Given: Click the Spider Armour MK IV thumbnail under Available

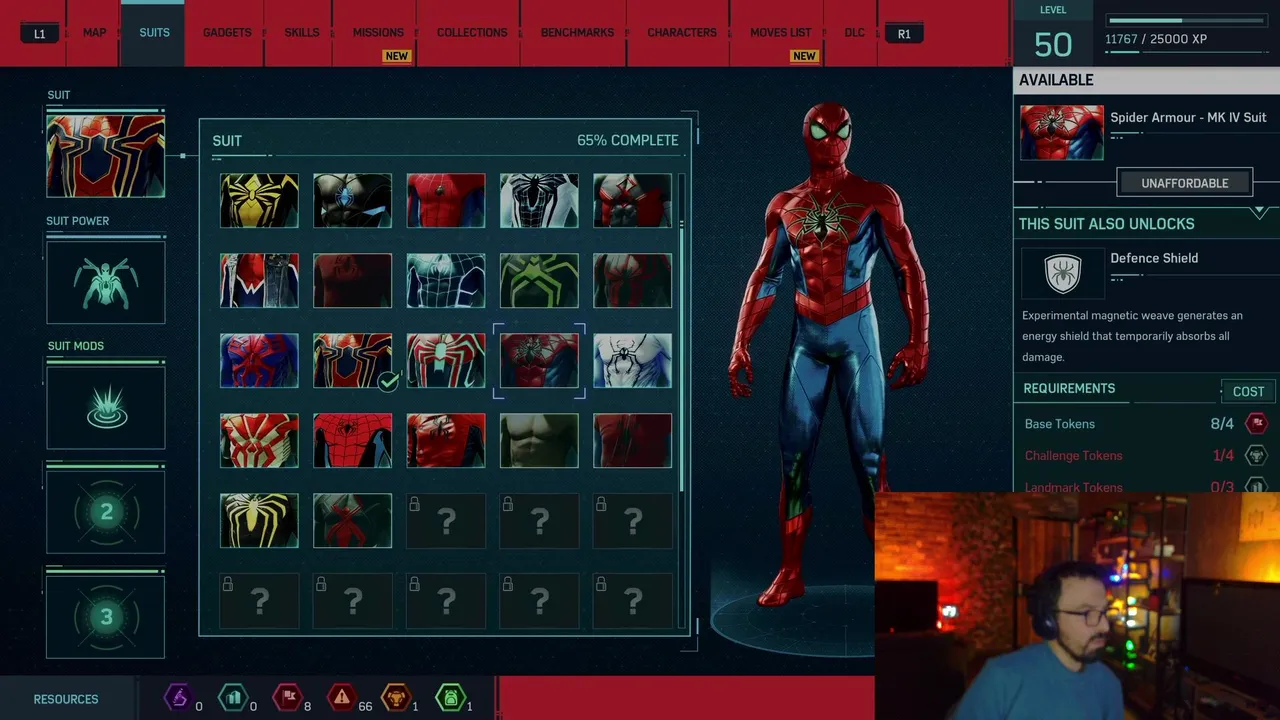Looking at the screenshot, I should tap(1062, 132).
